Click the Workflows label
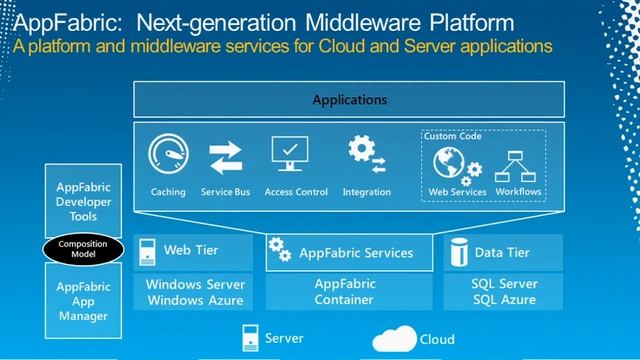Viewport: 640px width, 360px height. pyautogui.click(x=518, y=191)
